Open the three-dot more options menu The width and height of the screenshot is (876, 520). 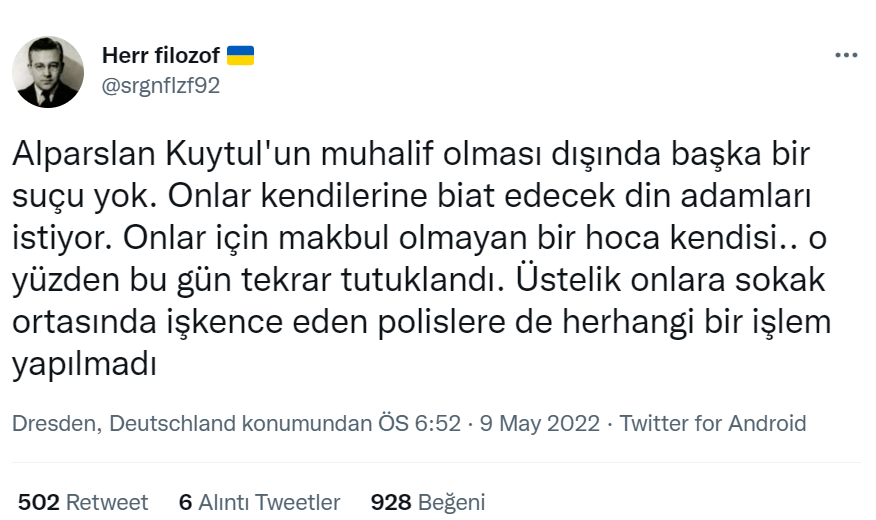click(x=845, y=56)
